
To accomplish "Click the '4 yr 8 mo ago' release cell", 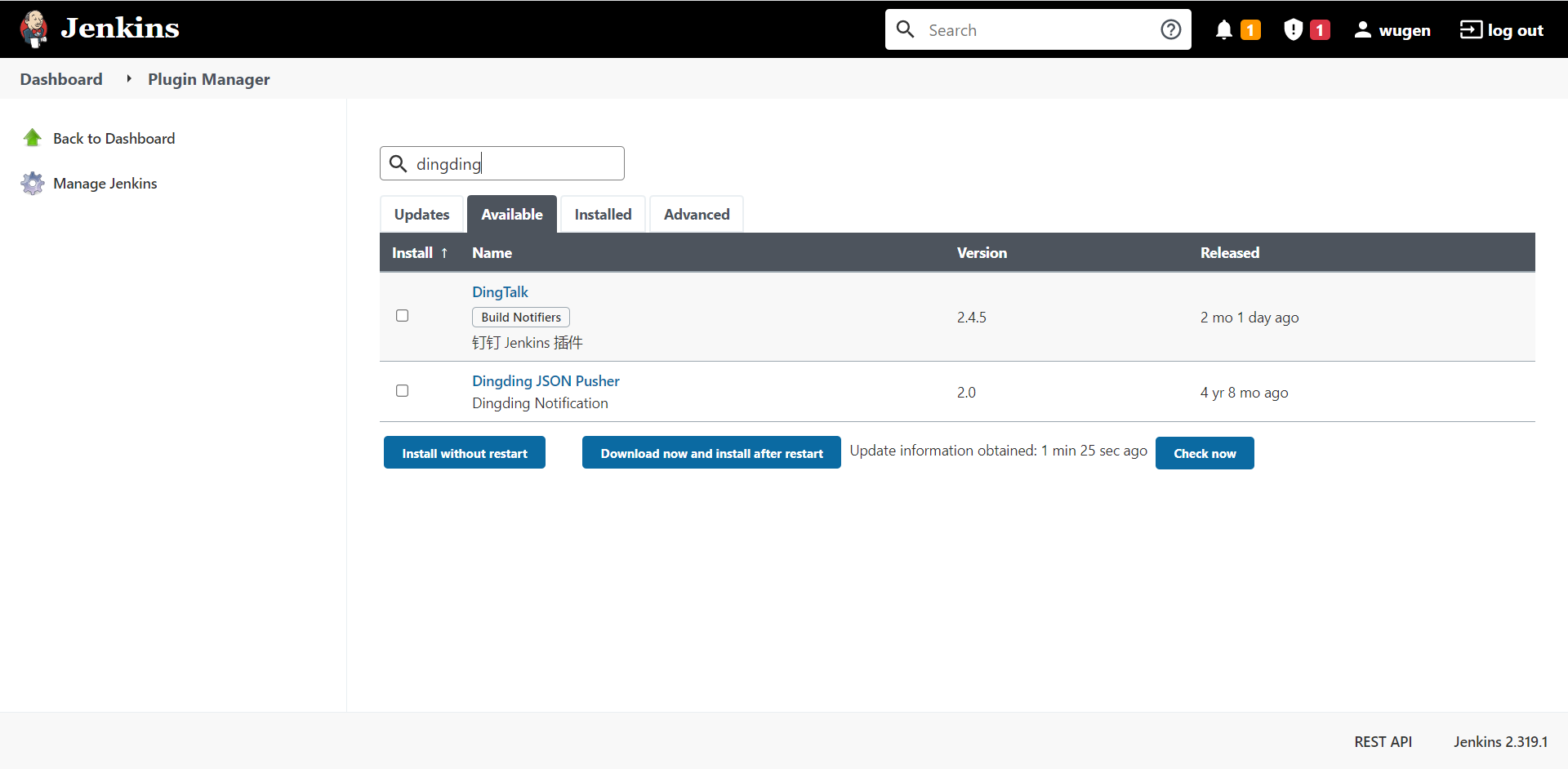I will point(1244,392).
